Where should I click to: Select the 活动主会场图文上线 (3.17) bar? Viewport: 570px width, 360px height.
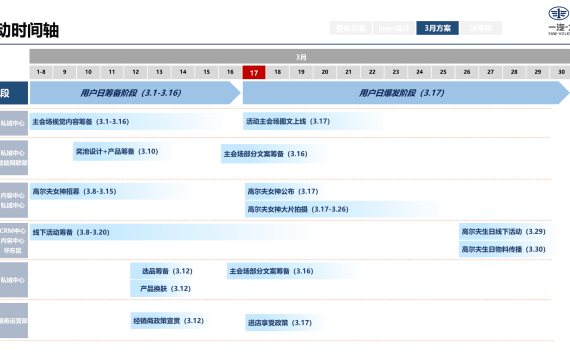[313, 121]
